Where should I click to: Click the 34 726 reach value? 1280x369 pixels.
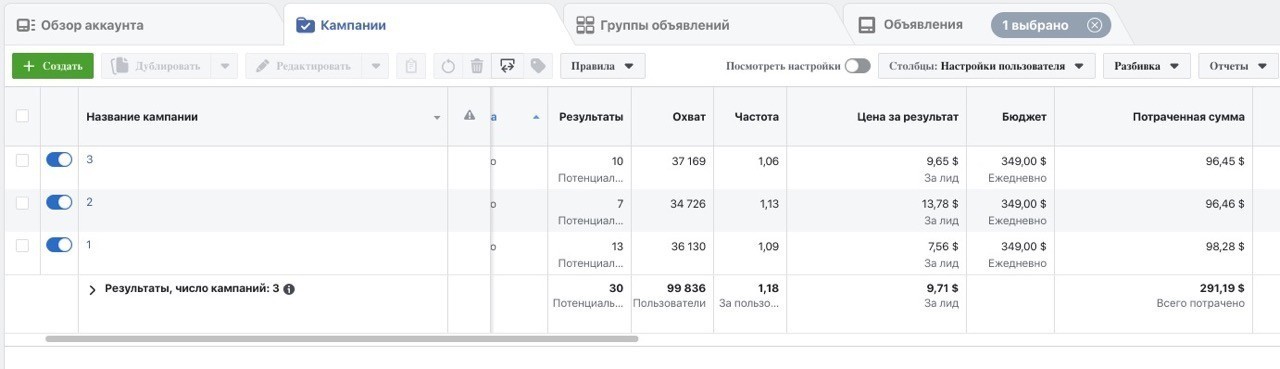687,204
